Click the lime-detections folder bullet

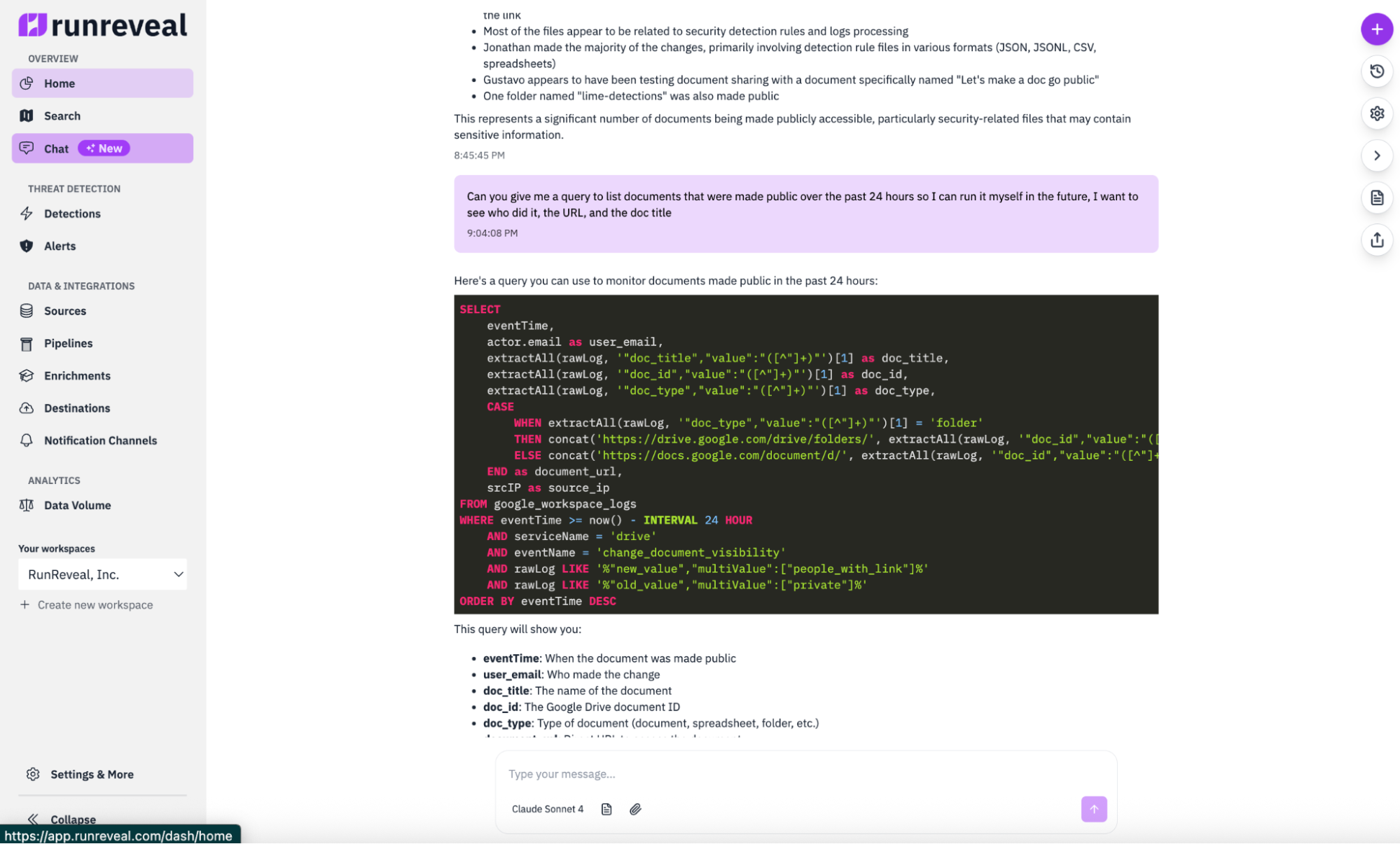631,96
